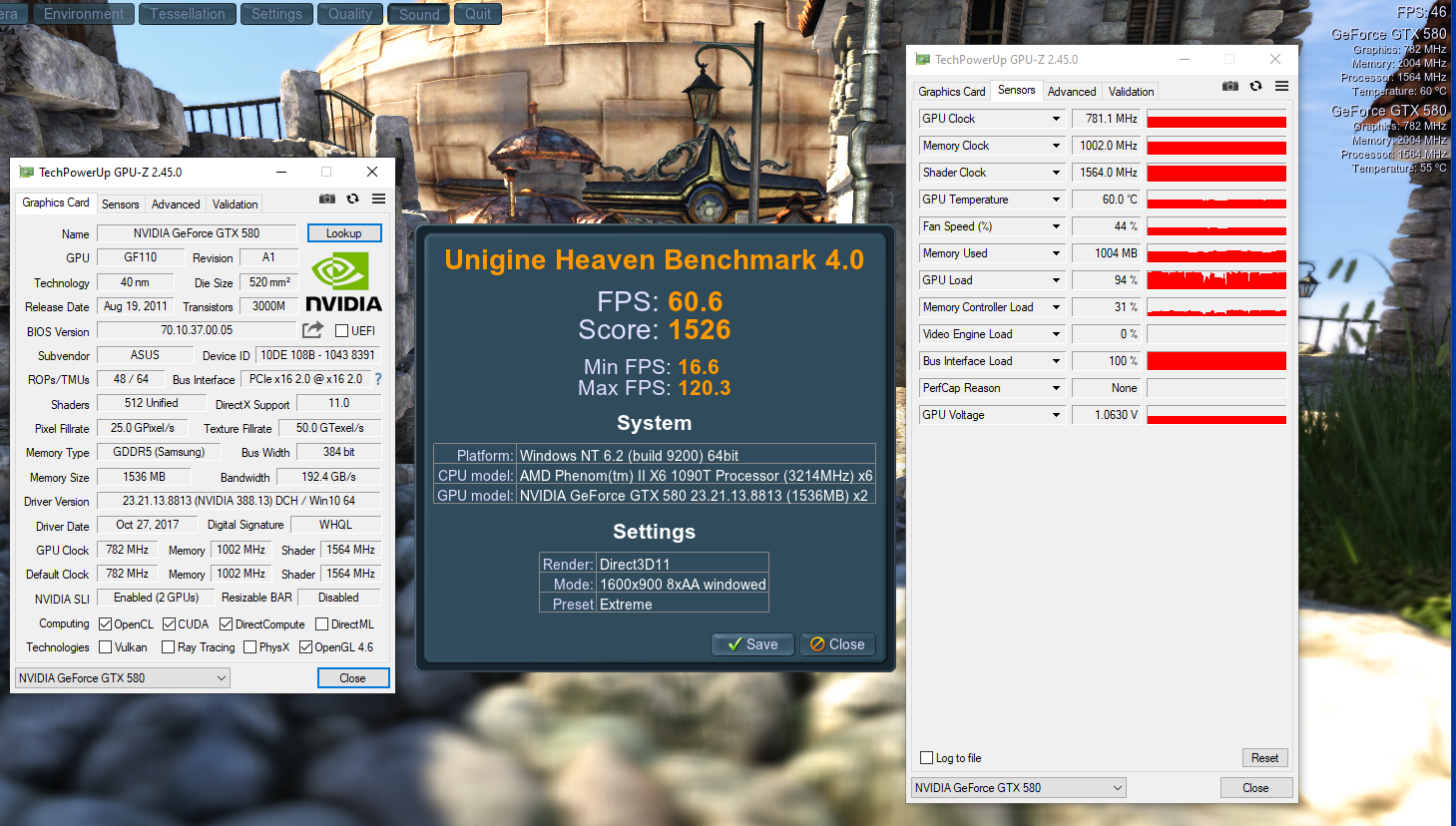This screenshot has height=826, width=1456.
Task: Save the Heaven benchmark results
Action: (752, 644)
